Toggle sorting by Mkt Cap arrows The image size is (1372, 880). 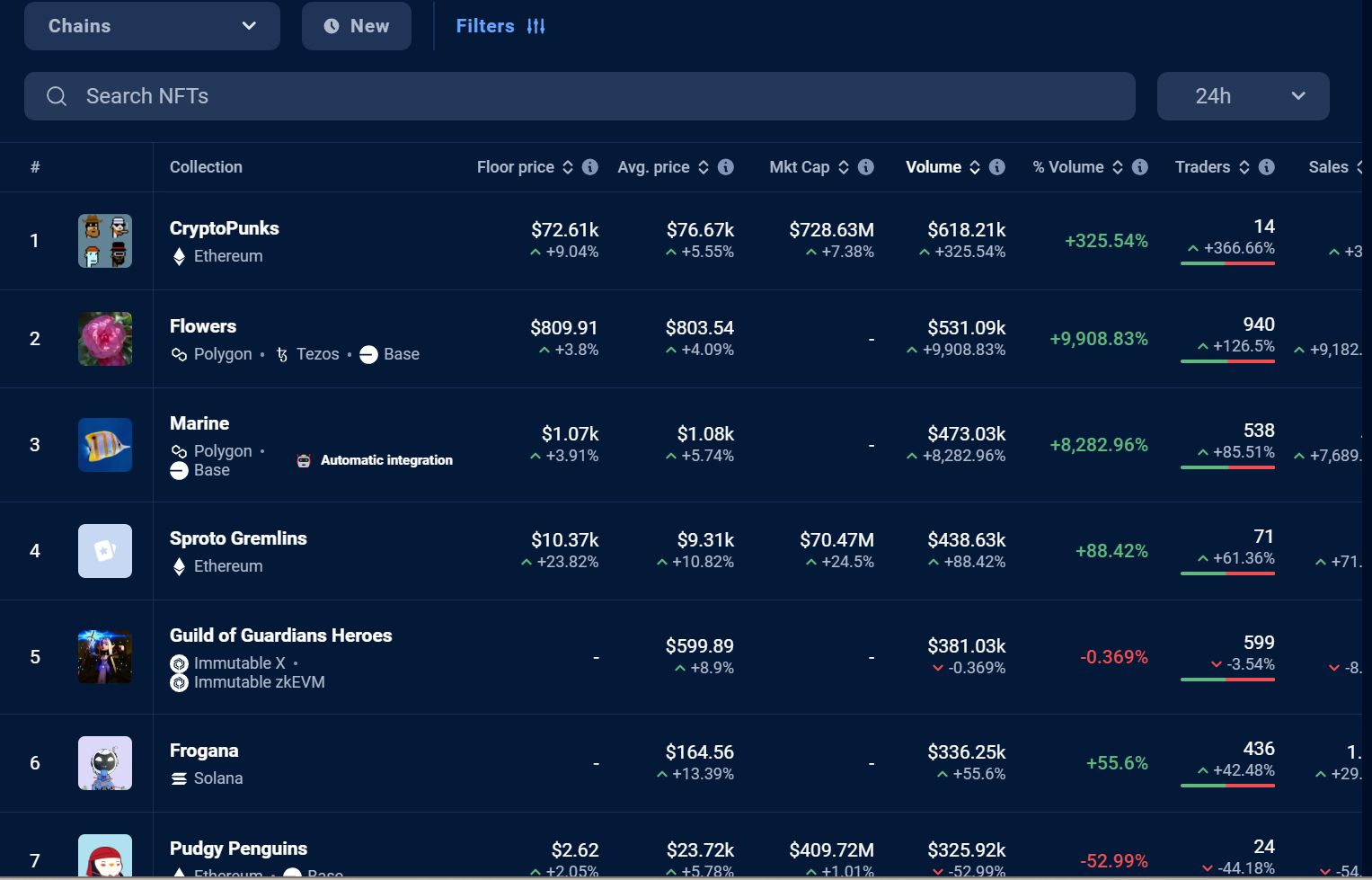coord(844,167)
